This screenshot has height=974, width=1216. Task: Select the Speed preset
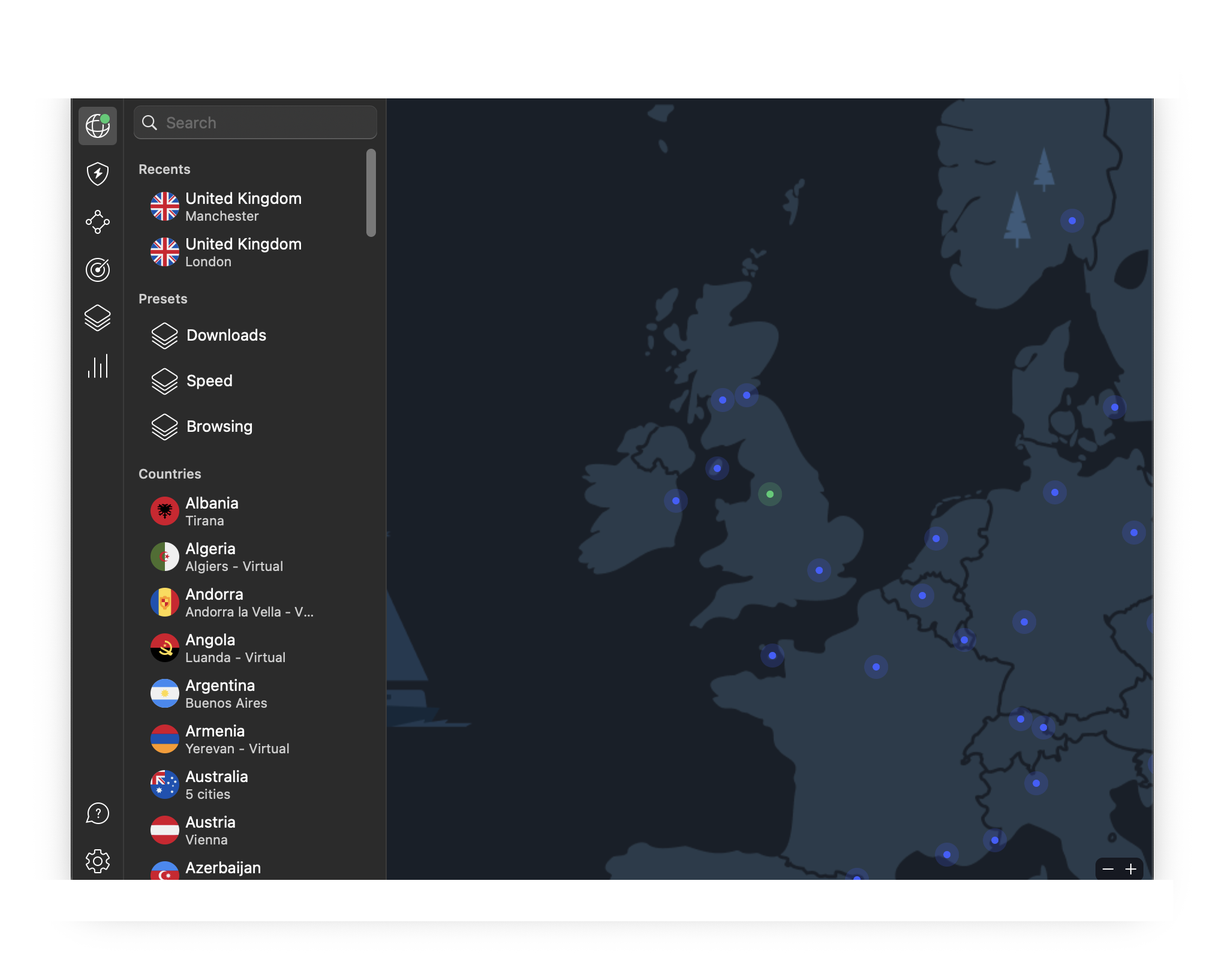pos(209,381)
